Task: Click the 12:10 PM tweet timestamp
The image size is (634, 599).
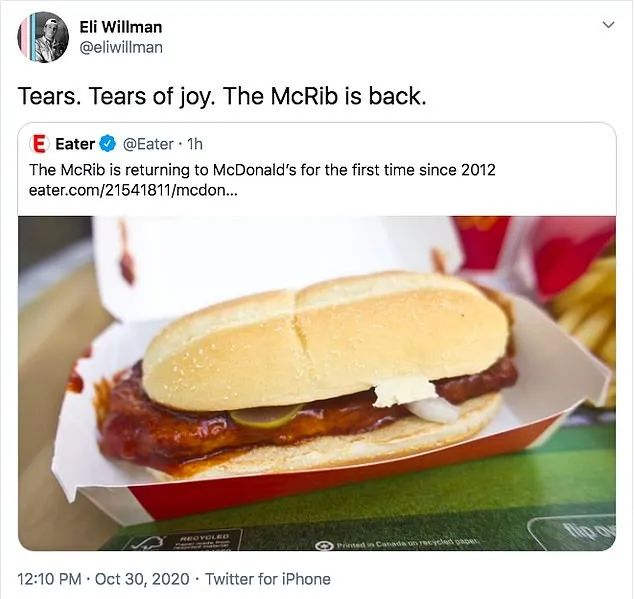Action: pos(49,579)
